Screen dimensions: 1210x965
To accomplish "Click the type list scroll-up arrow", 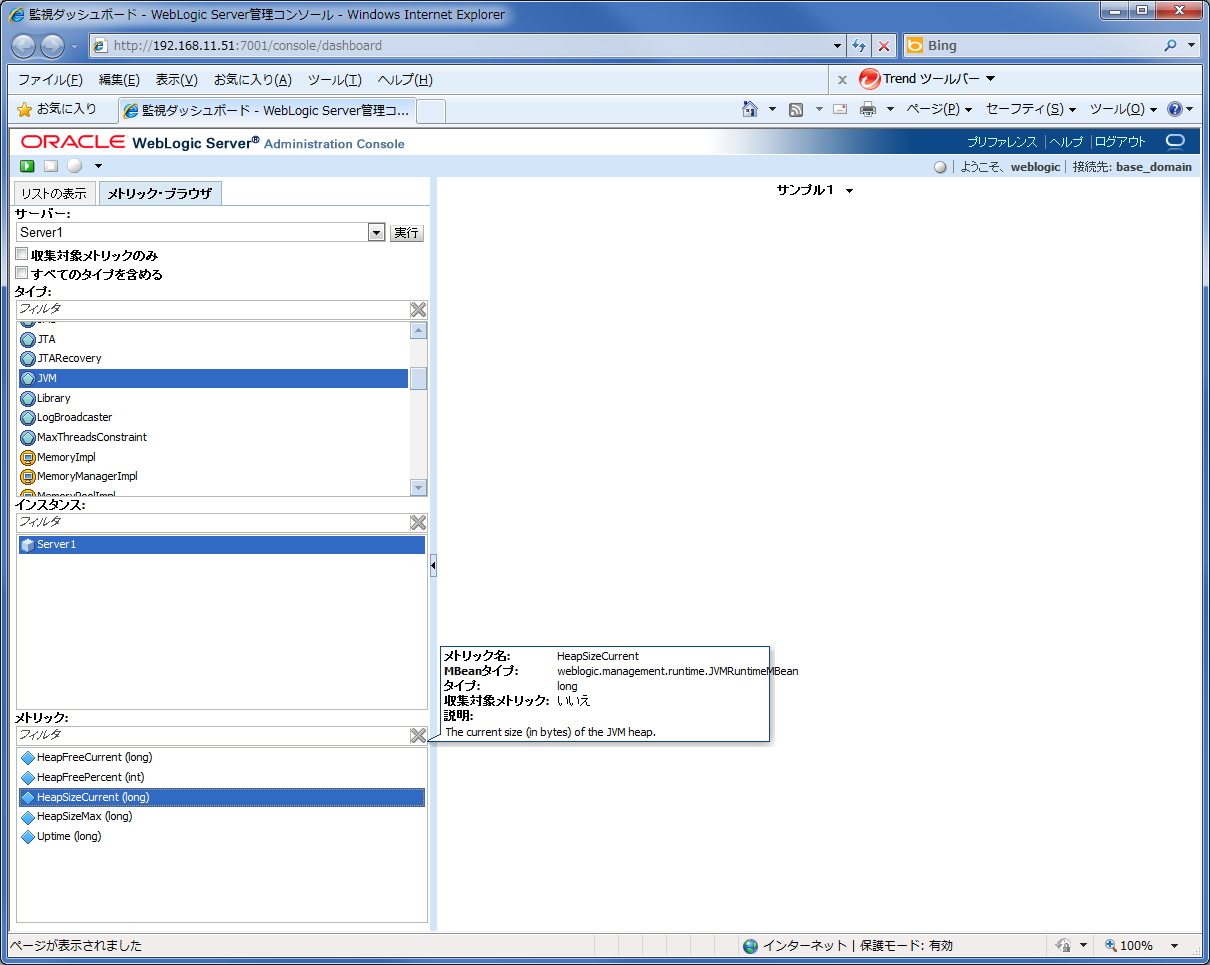I will tap(418, 331).
